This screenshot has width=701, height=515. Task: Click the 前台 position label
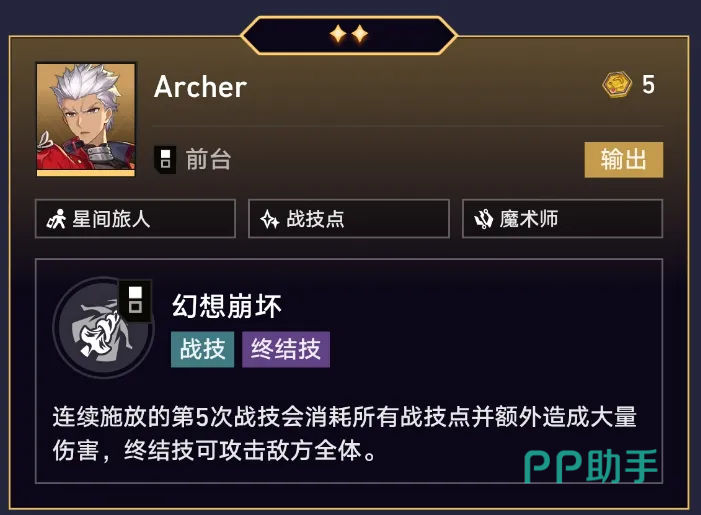(208, 159)
